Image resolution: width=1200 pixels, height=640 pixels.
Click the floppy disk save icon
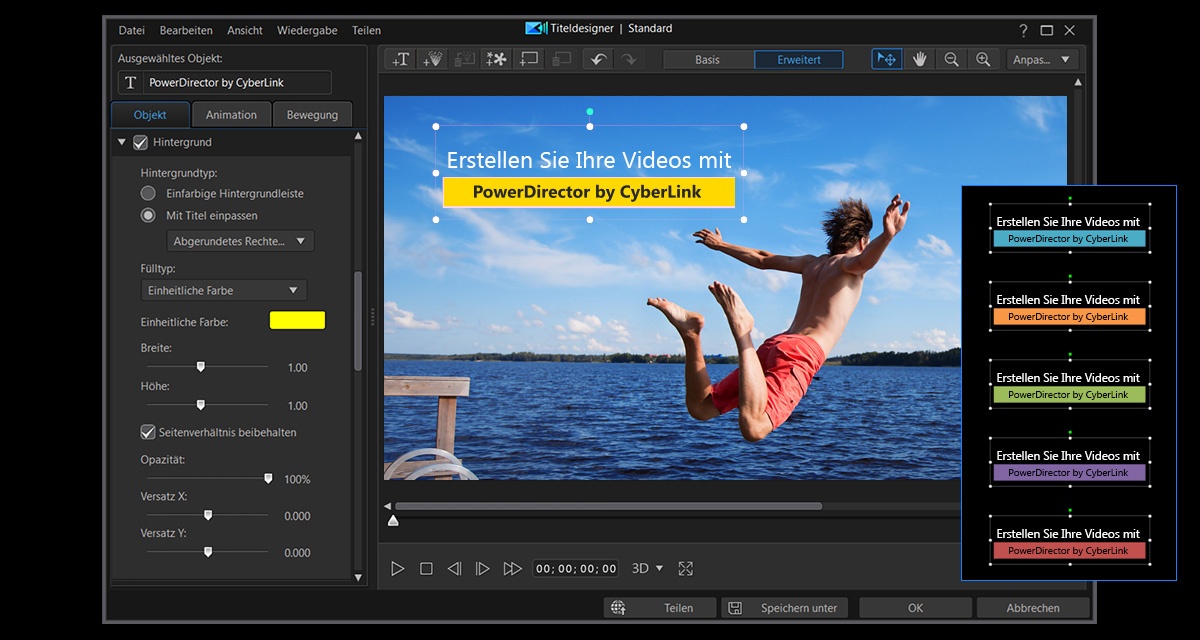pyautogui.click(x=735, y=607)
